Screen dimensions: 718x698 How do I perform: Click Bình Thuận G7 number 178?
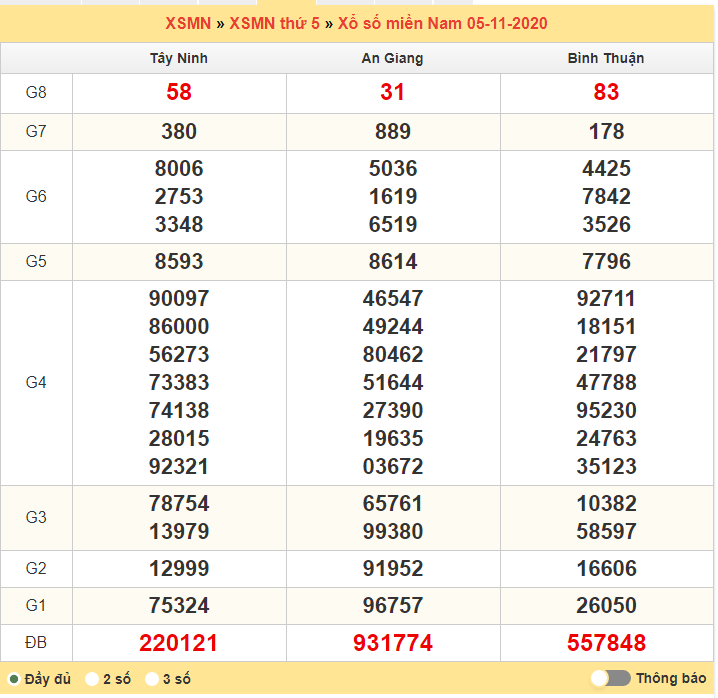coord(606,132)
